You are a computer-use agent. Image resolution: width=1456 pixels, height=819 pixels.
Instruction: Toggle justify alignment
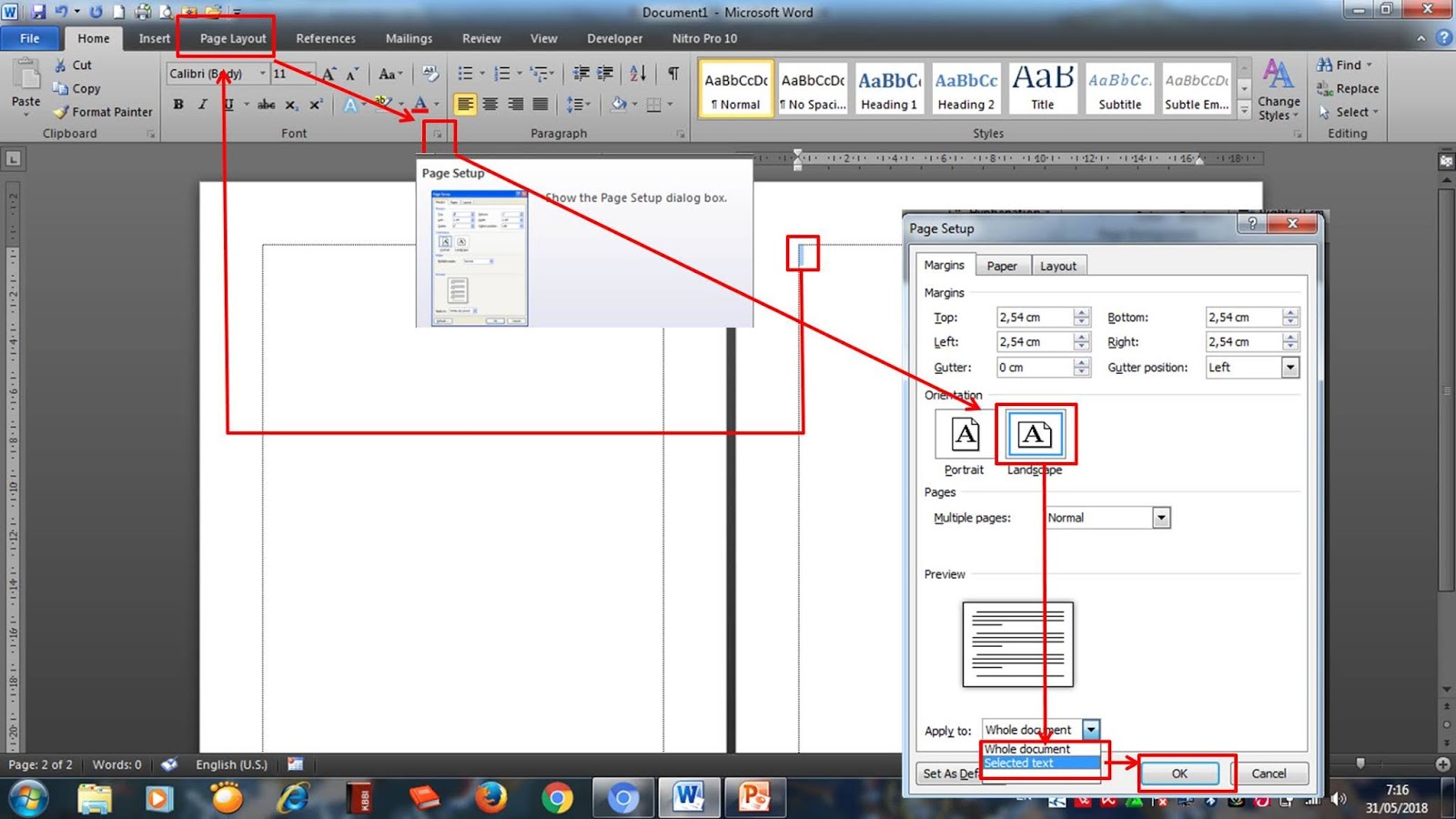(x=540, y=105)
